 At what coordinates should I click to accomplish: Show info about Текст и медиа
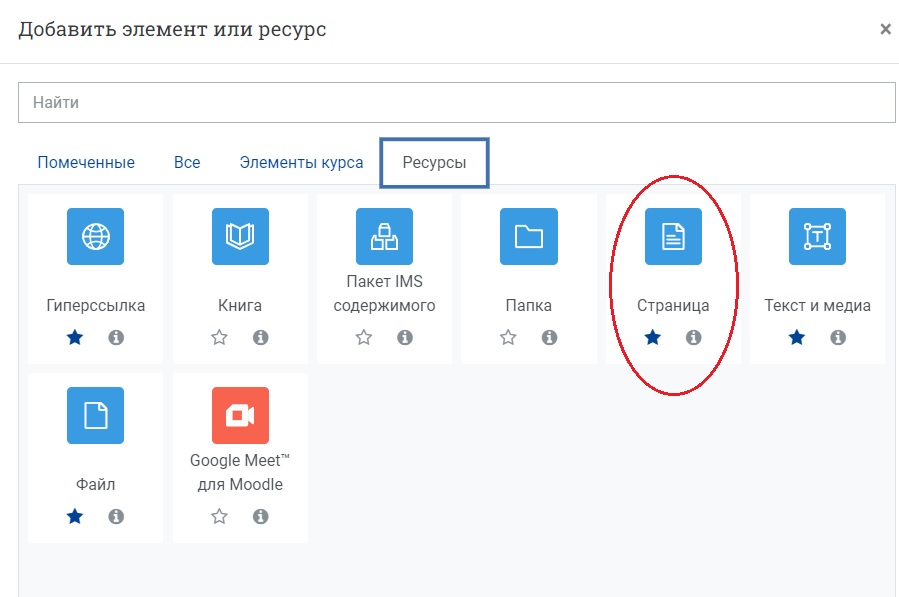point(838,337)
